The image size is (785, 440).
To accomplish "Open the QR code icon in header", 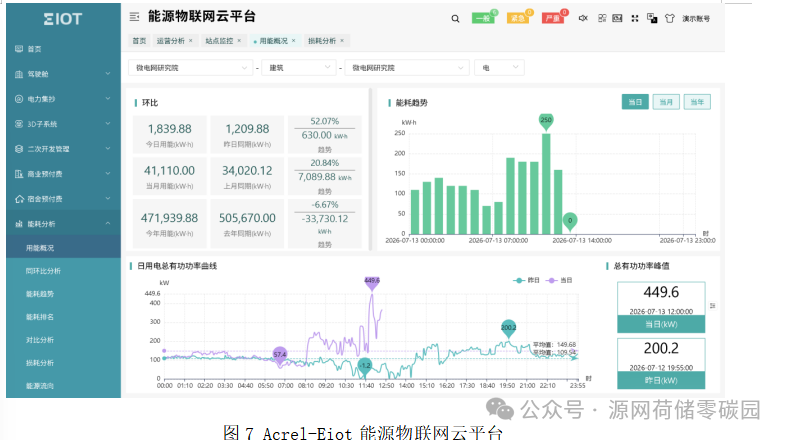I will tap(602, 18).
